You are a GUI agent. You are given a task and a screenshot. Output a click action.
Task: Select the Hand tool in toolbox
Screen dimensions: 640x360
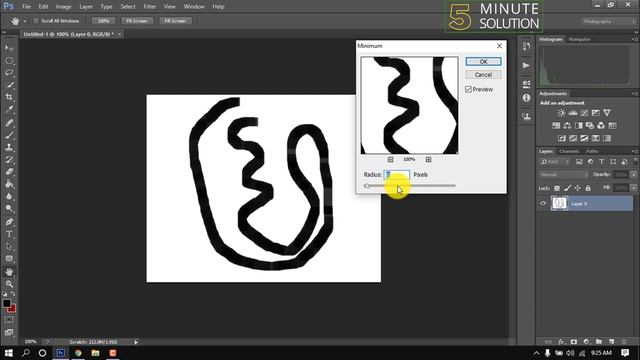9,272
